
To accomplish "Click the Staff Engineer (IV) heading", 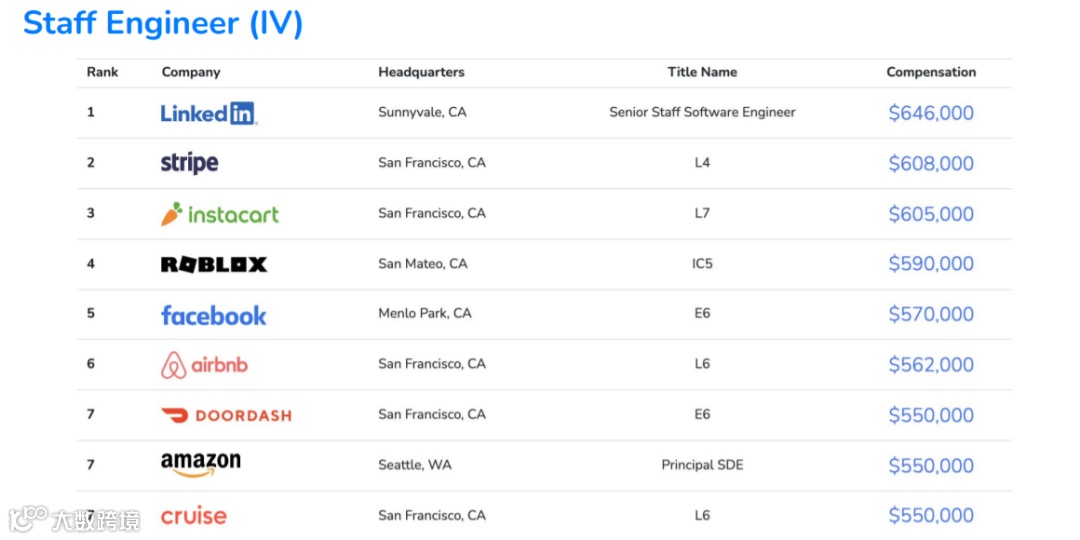I will point(163,23).
